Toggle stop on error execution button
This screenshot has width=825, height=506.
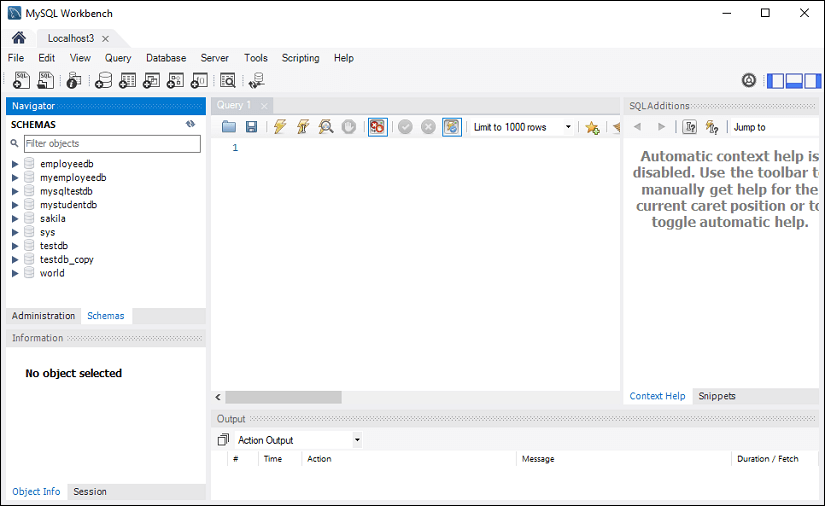(x=378, y=127)
